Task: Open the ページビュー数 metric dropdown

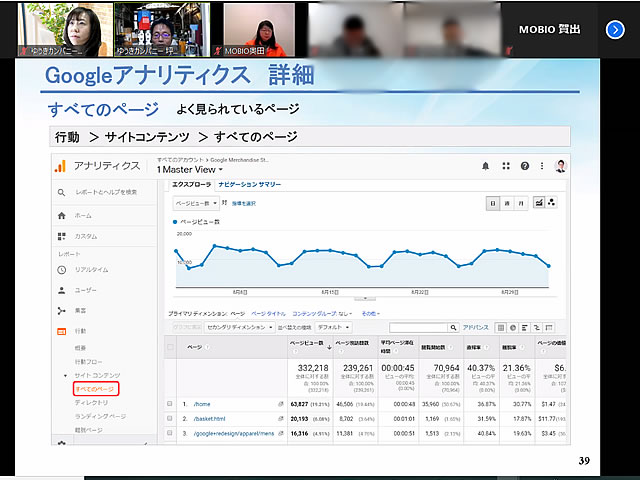Action: coord(196,203)
